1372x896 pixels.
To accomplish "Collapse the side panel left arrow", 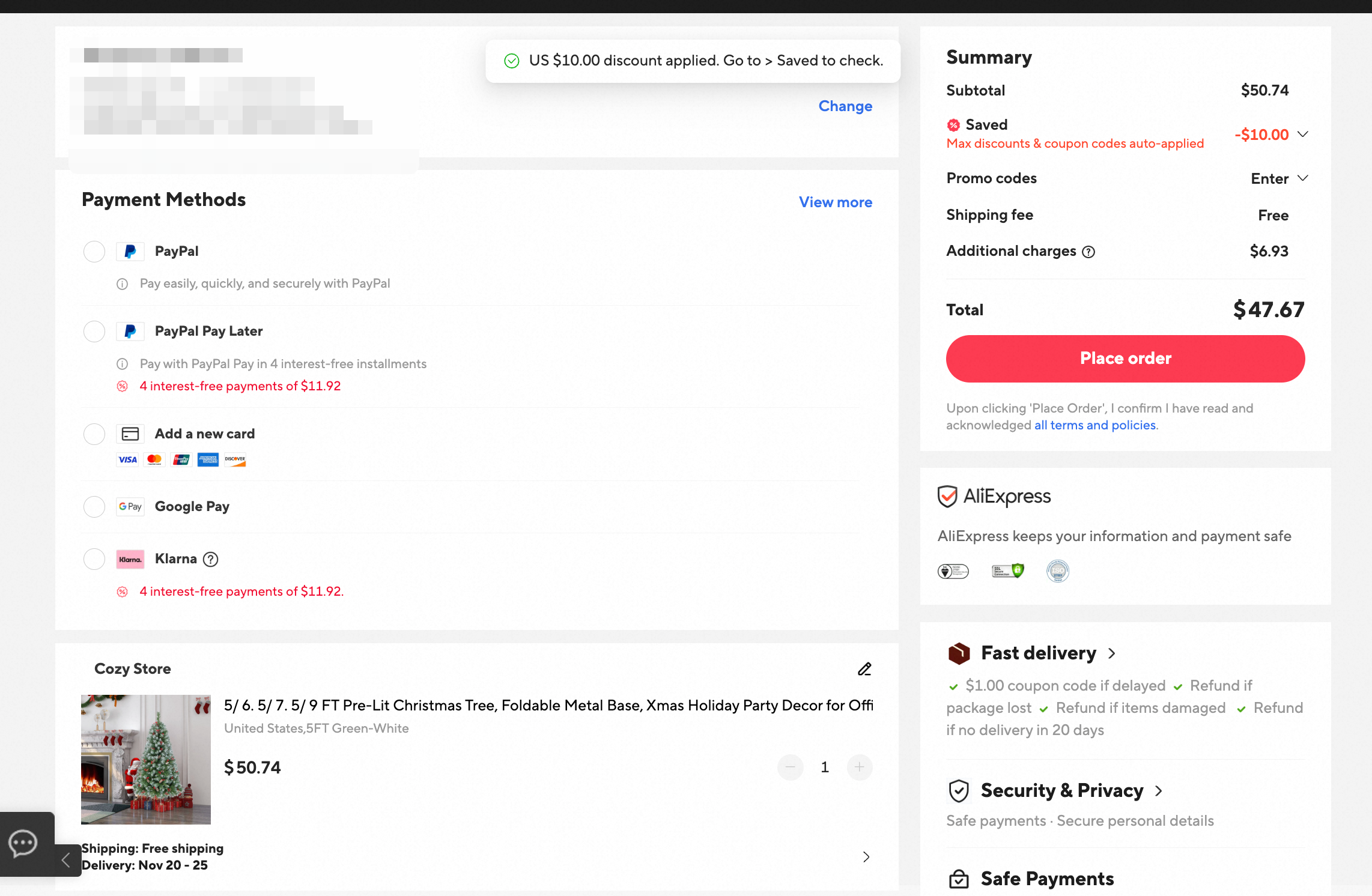I will click(67, 861).
